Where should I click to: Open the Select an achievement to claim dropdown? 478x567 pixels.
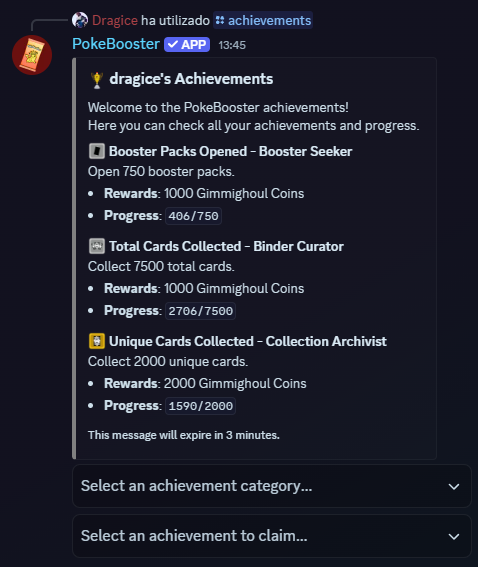point(272,536)
